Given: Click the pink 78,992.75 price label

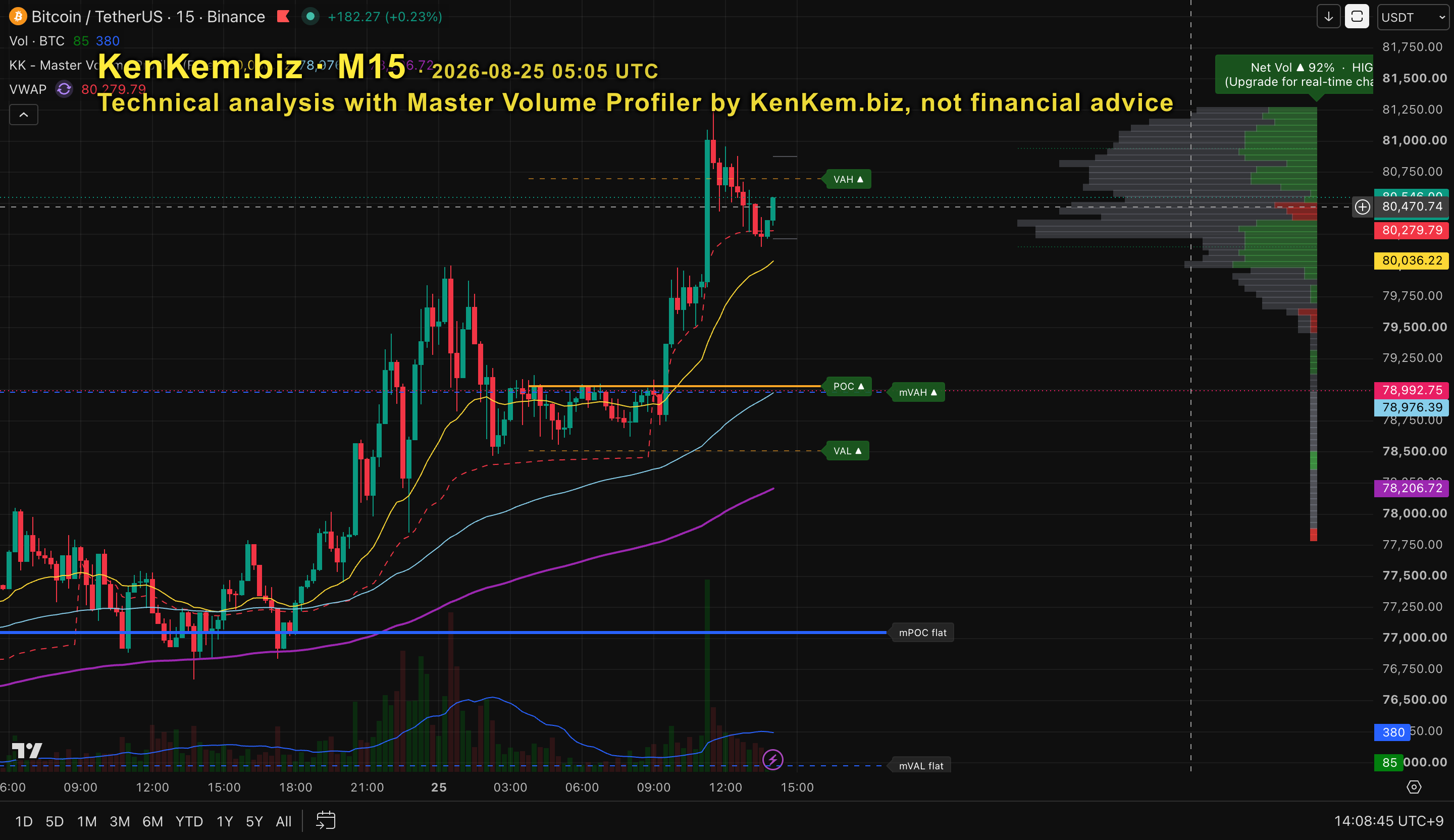Looking at the screenshot, I should [1412, 390].
